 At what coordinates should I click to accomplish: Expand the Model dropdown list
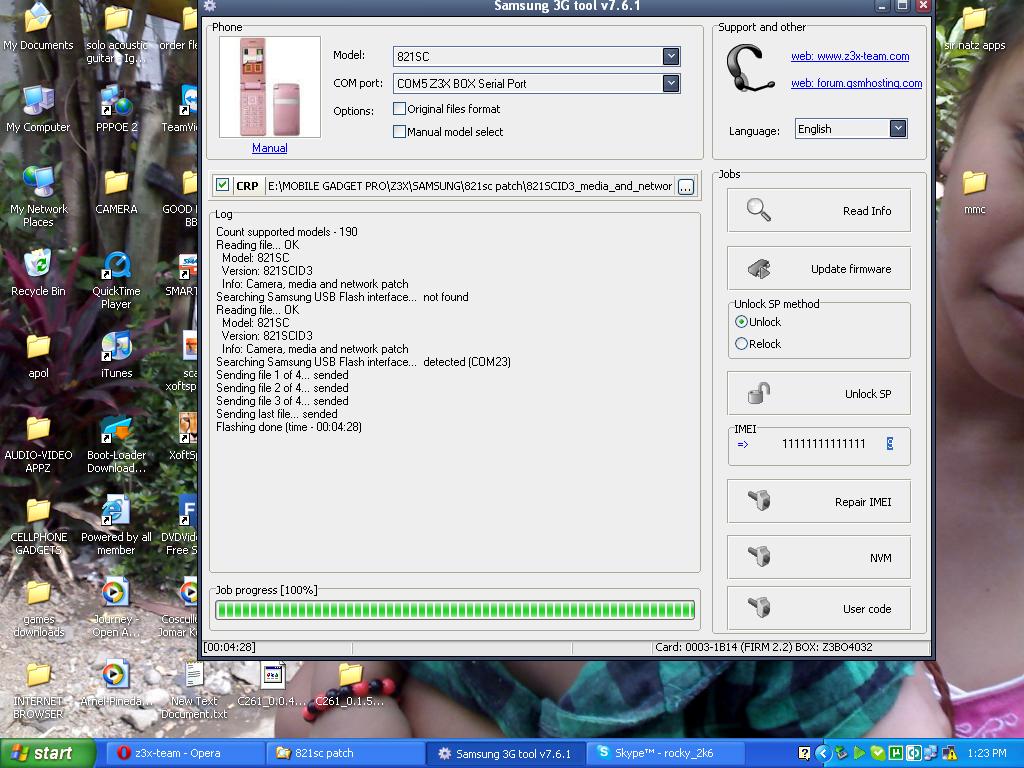point(671,56)
